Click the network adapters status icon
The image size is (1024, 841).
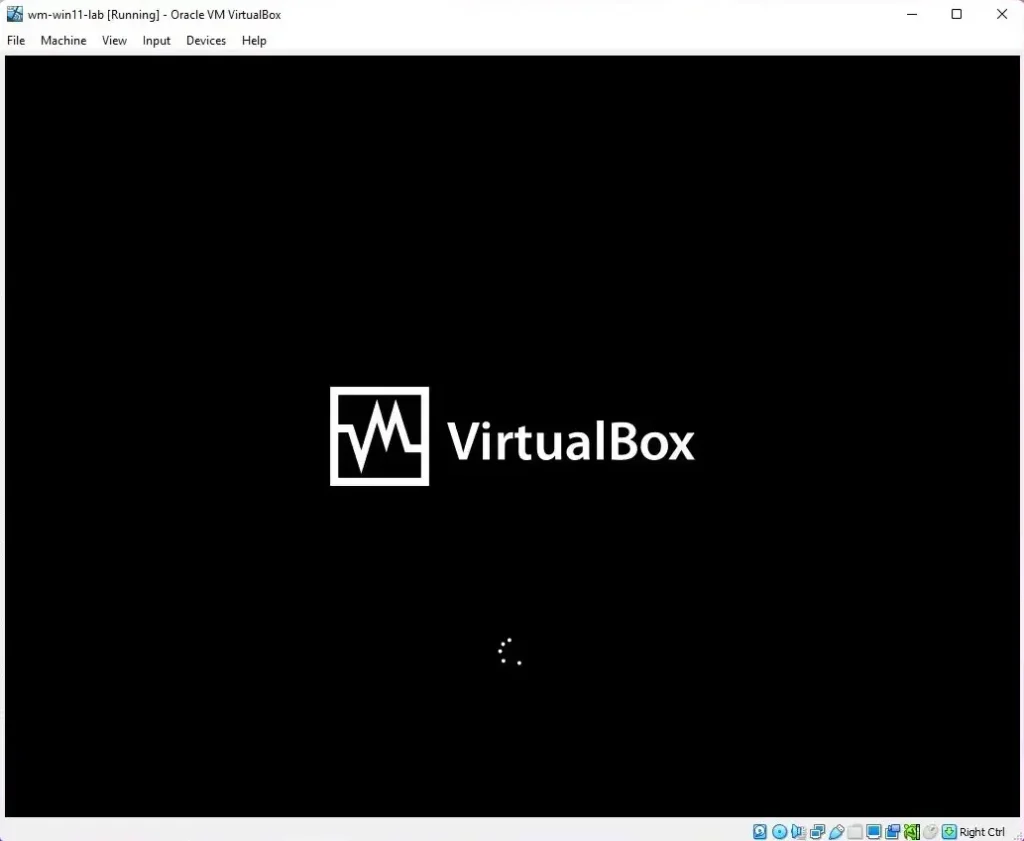pyautogui.click(x=817, y=832)
